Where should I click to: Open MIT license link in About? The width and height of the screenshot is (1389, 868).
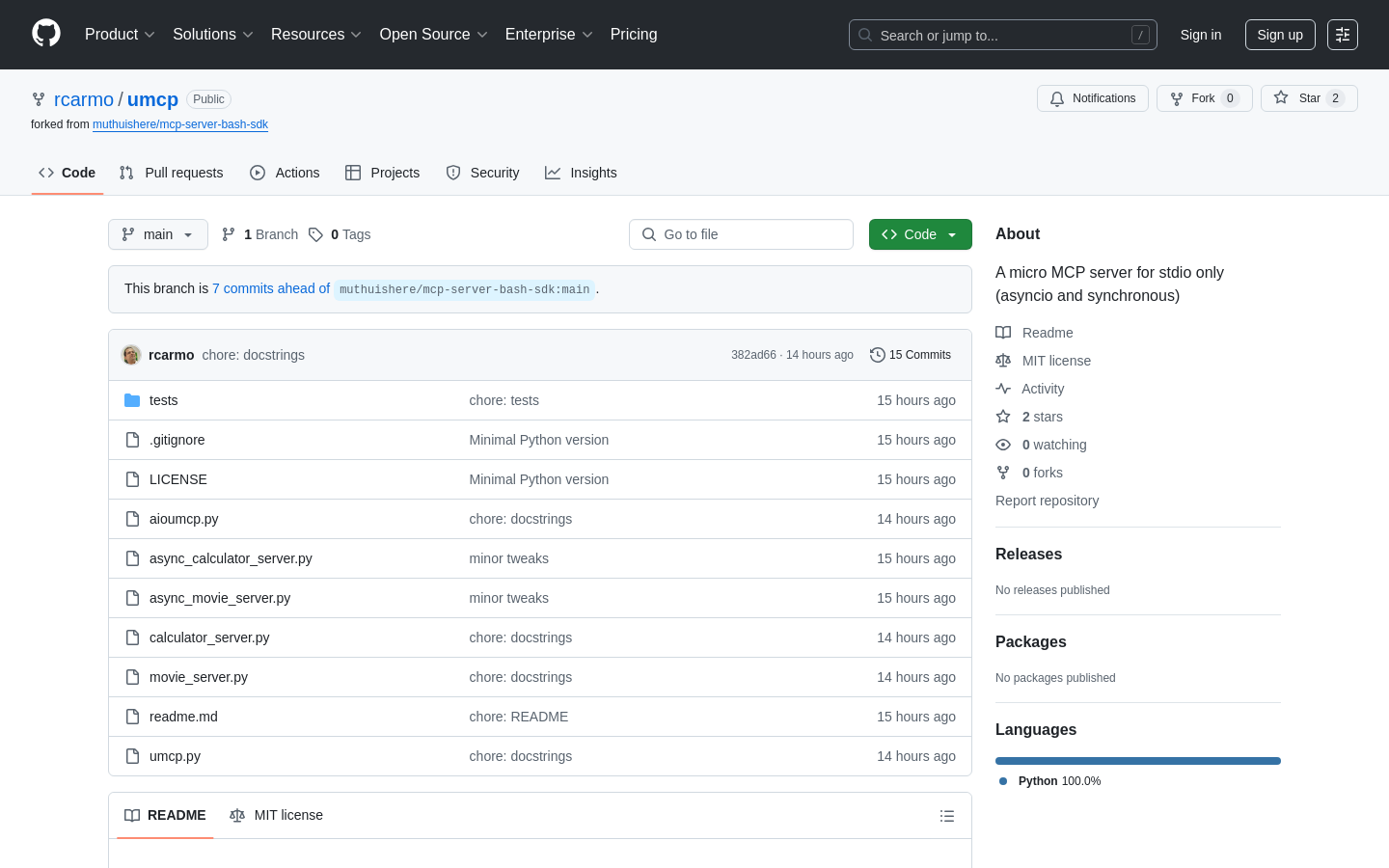(1044, 361)
